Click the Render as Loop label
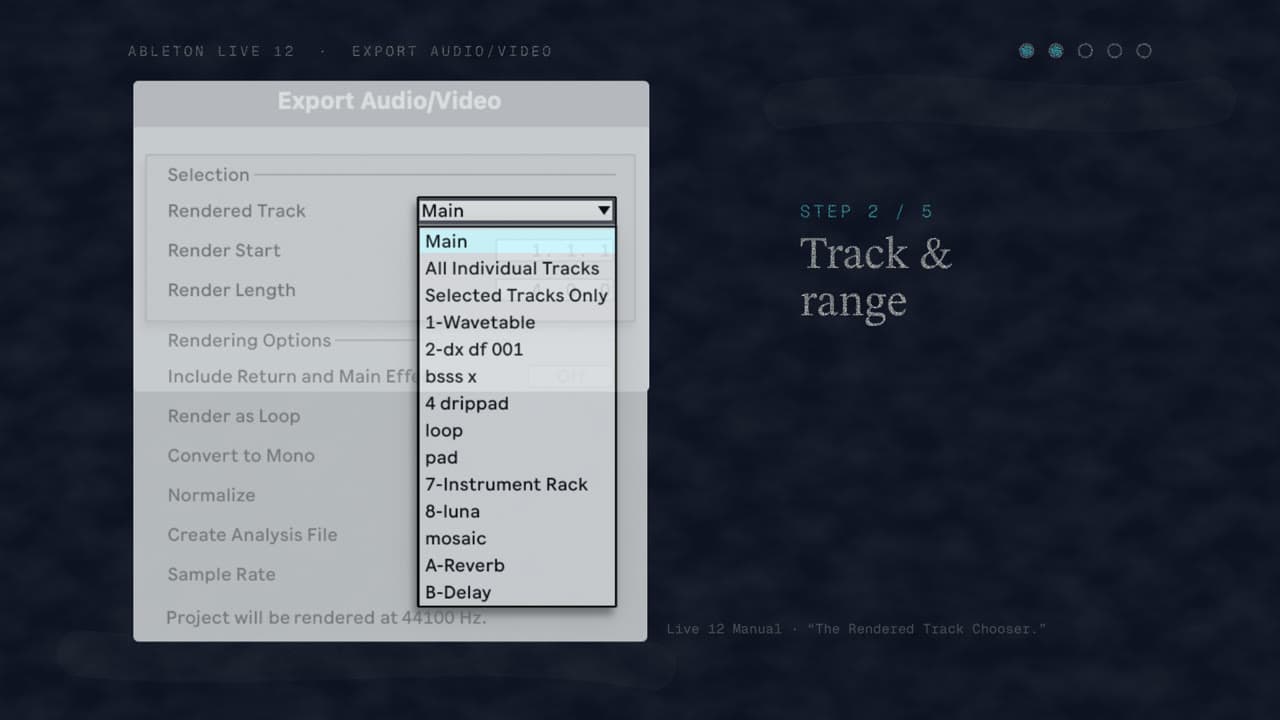The width and height of the screenshot is (1280, 720). pos(233,416)
